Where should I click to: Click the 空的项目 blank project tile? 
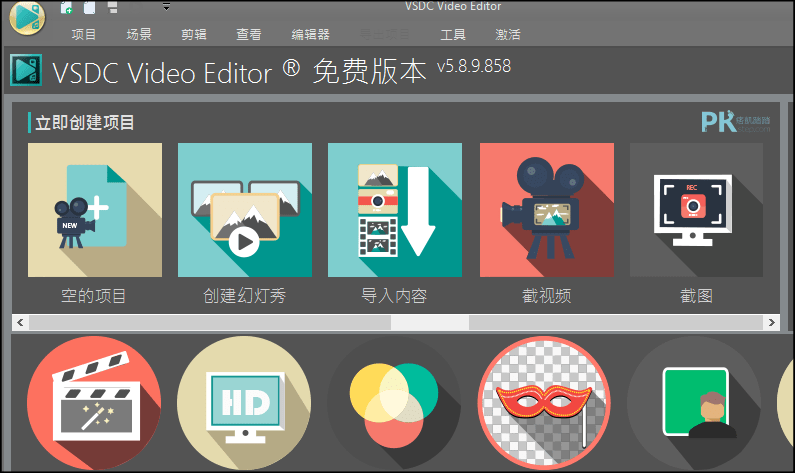pos(95,210)
